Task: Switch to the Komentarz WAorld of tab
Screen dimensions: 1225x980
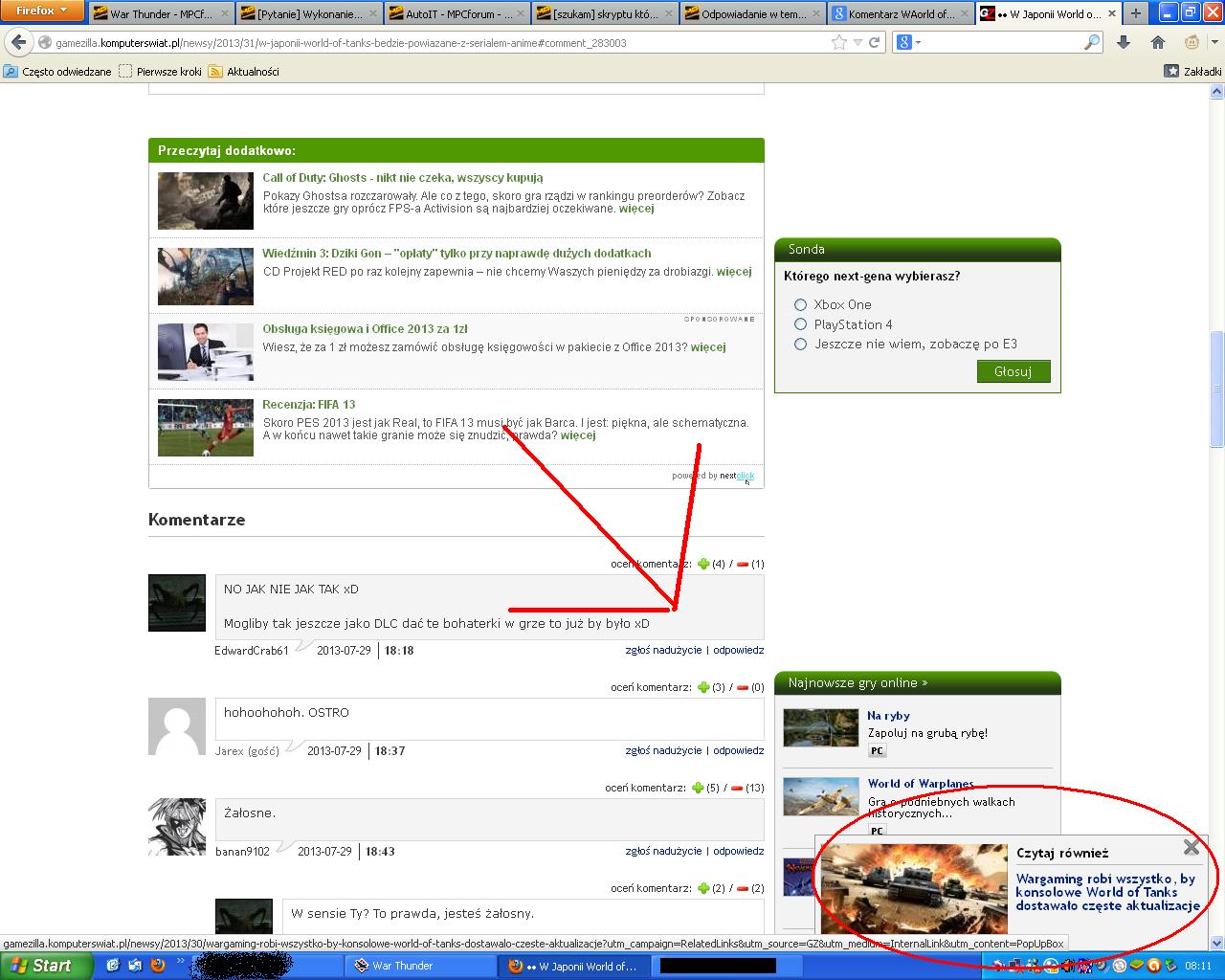Action: click(901, 14)
